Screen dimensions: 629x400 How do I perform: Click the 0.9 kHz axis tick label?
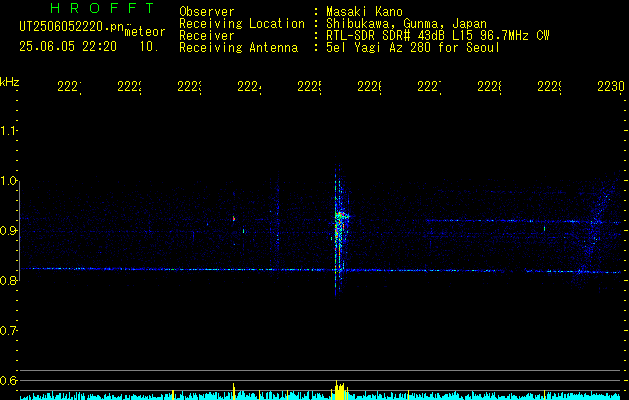(x=8, y=231)
